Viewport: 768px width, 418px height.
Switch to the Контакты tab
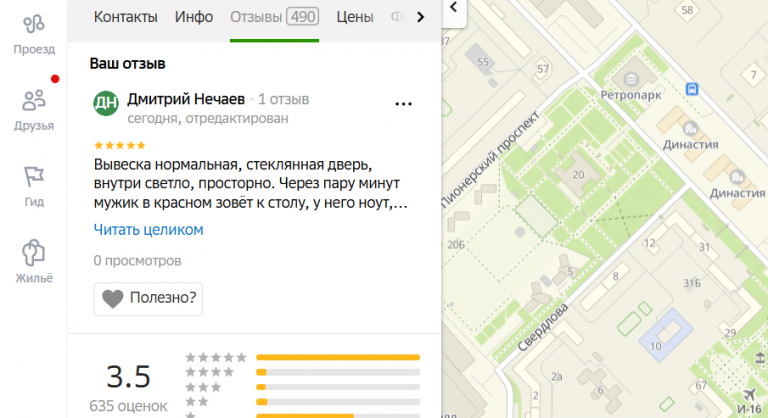(x=125, y=17)
